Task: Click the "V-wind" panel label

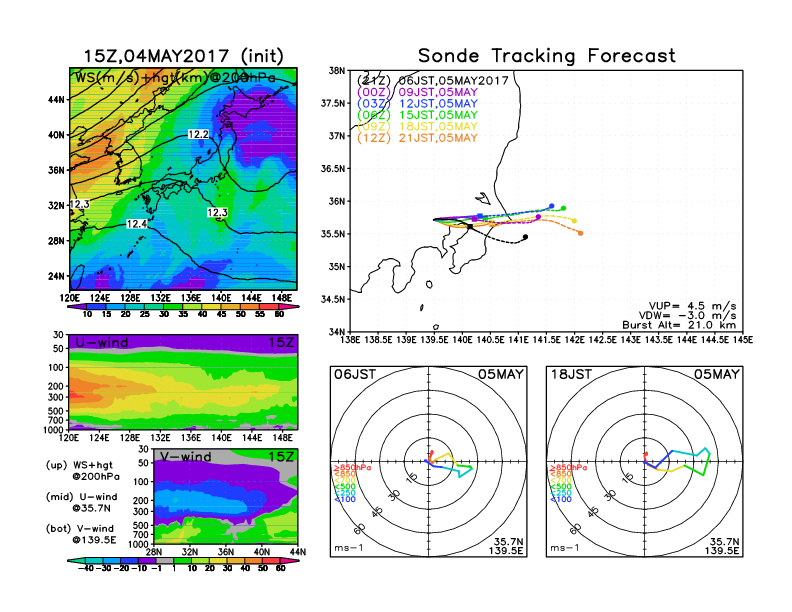Action: tap(186, 457)
